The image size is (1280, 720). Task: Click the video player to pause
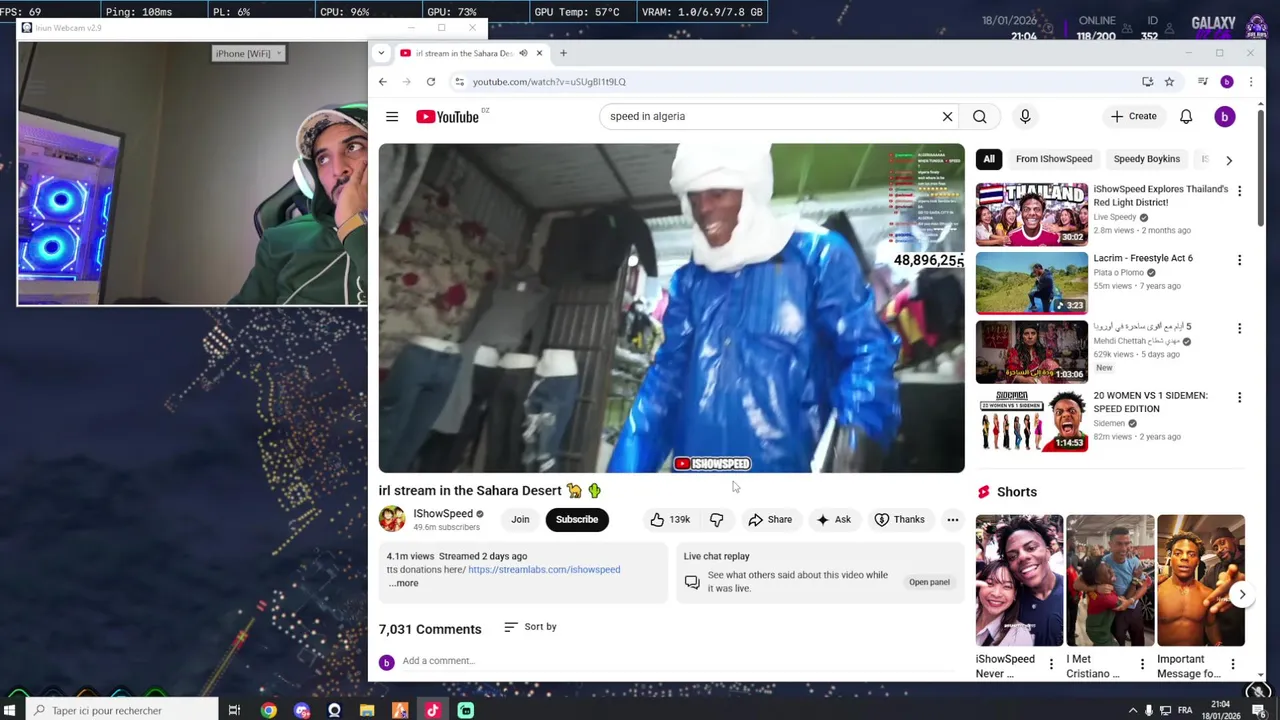pos(671,308)
